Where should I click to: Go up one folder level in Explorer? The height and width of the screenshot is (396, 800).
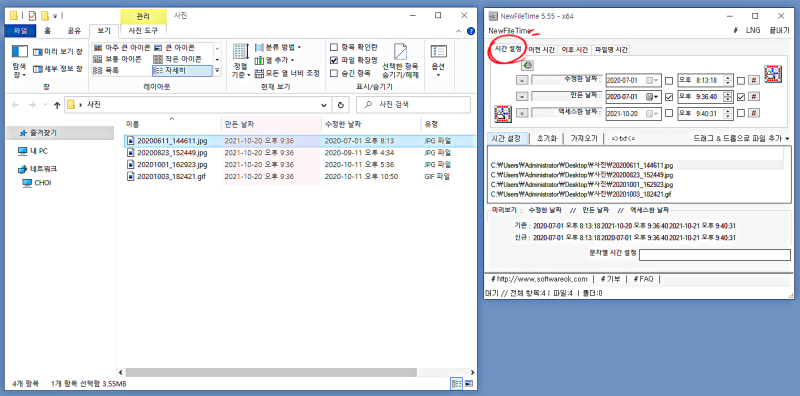[x=57, y=105]
